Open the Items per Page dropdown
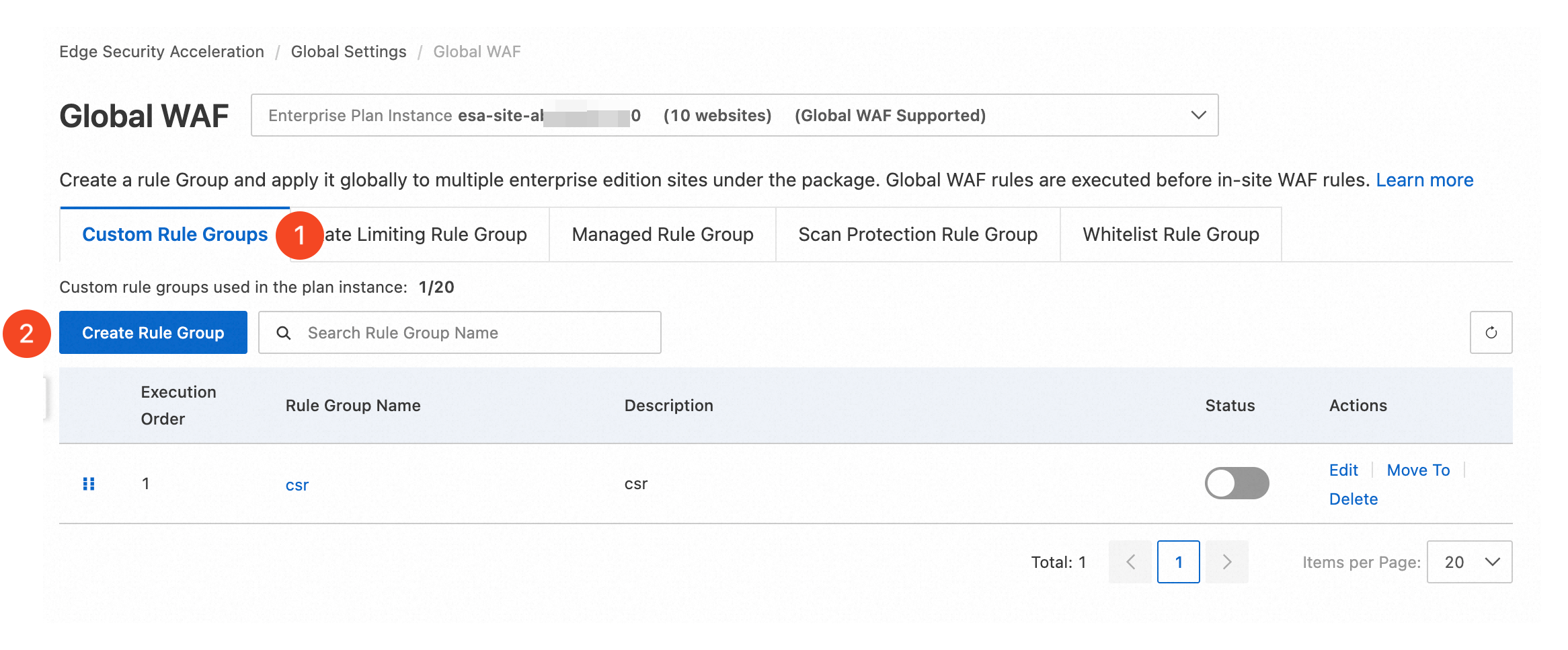Viewport: 1568px width, 650px height. coord(1470,562)
